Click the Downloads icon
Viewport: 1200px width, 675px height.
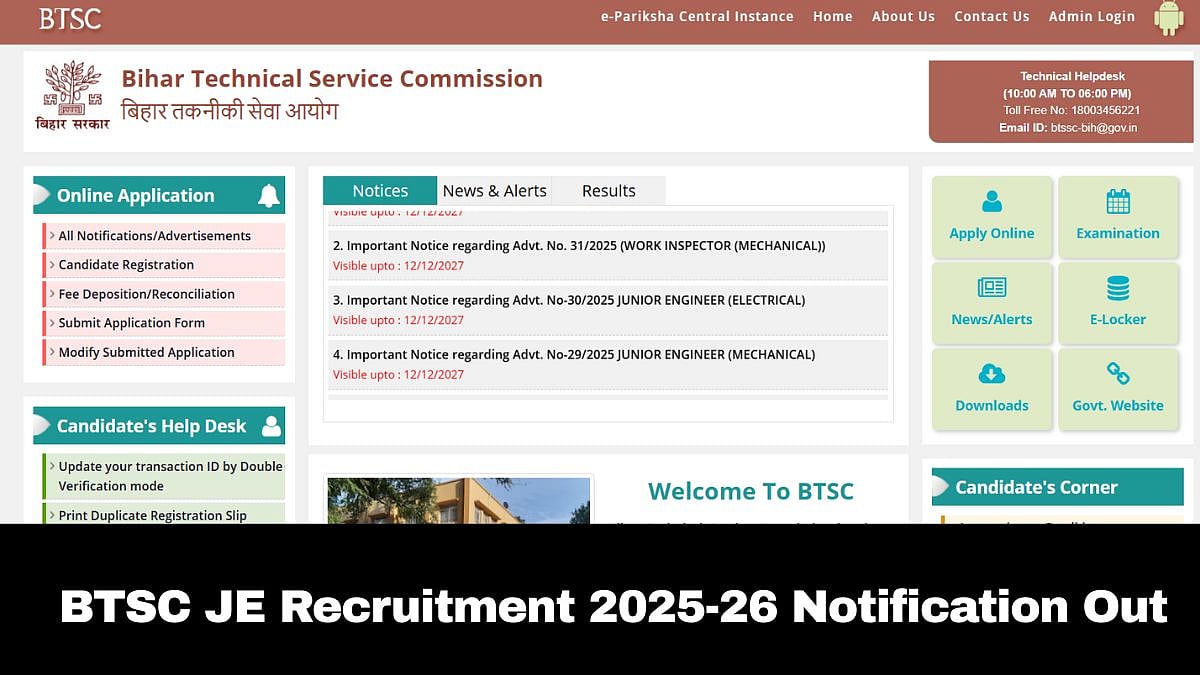click(991, 375)
